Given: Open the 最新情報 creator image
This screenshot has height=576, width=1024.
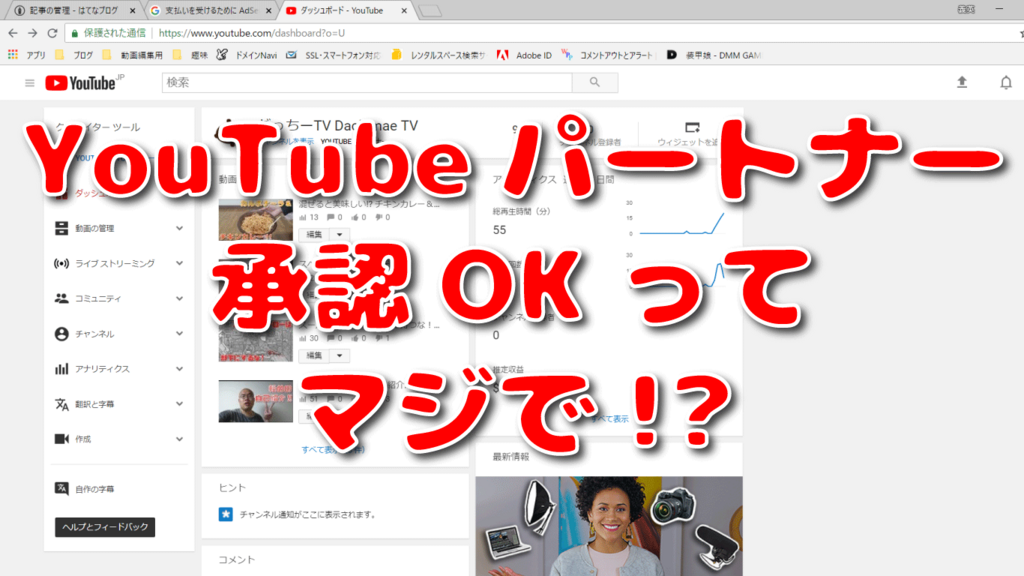Looking at the screenshot, I should [x=609, y=526].
